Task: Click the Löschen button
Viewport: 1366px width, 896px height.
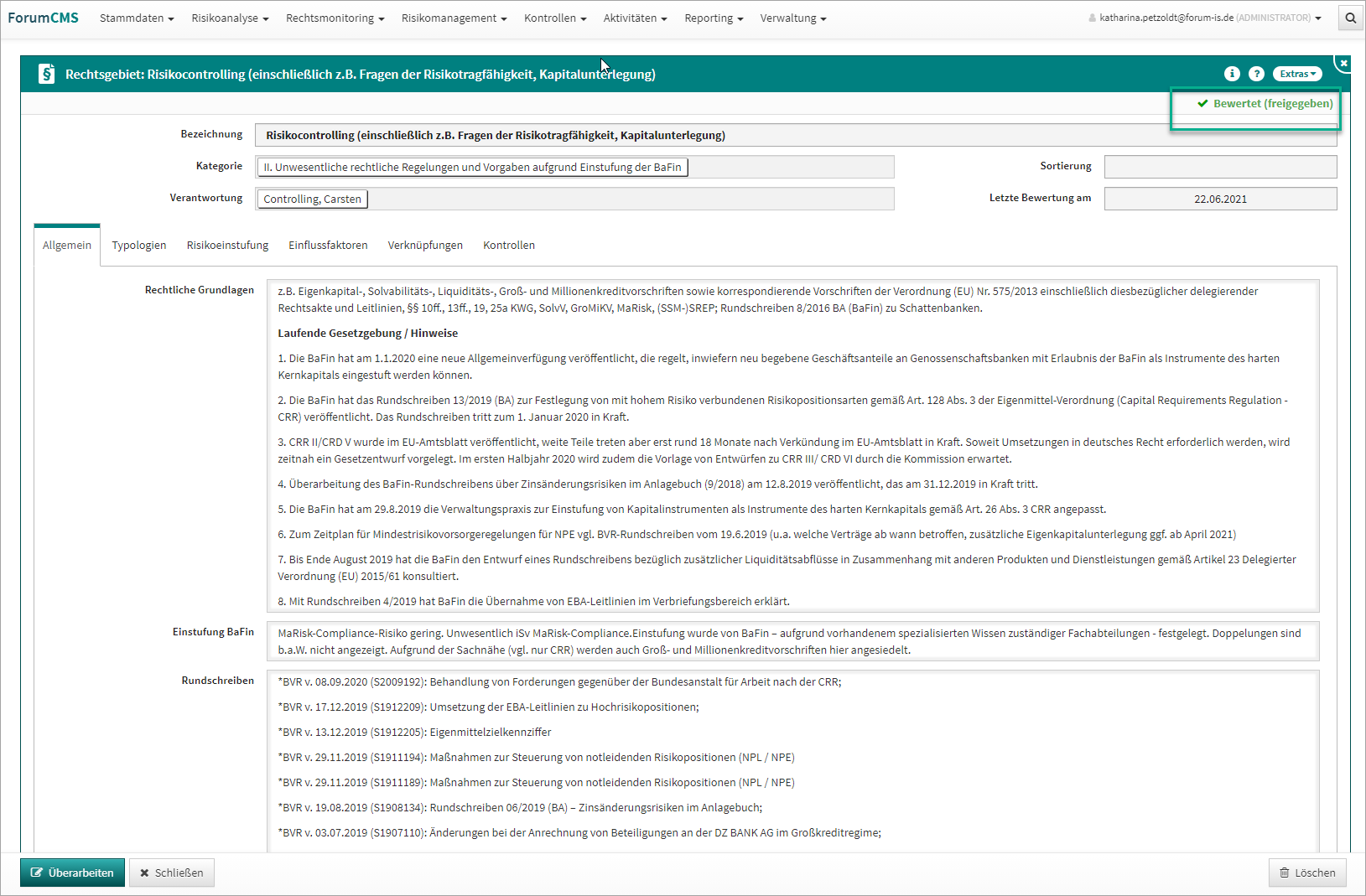Action: coord(1307,873)
